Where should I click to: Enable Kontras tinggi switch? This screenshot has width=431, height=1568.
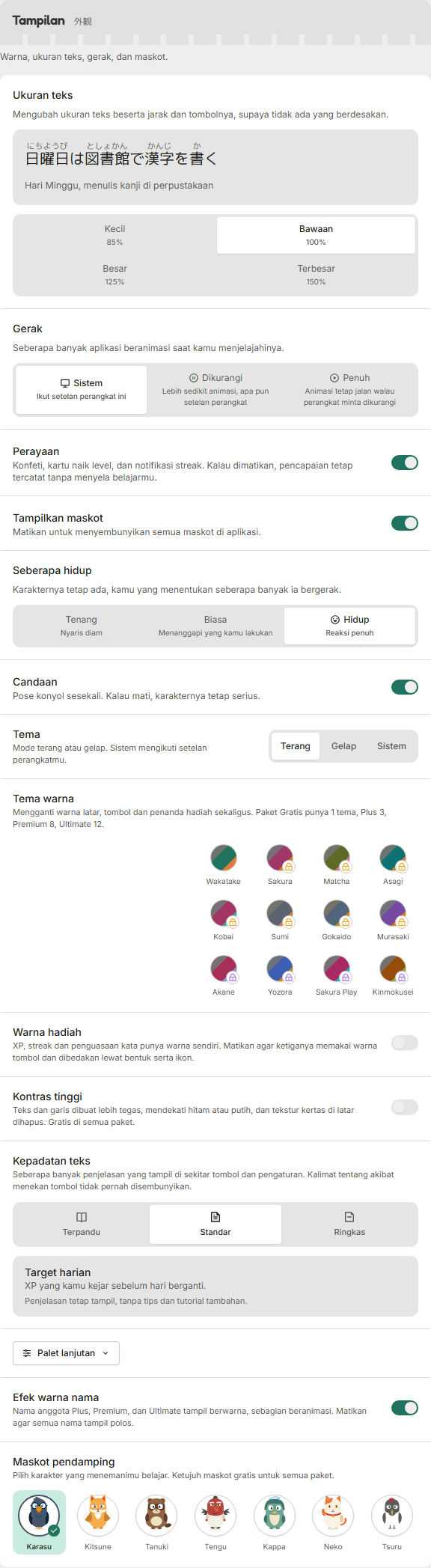coord(405,1107)
